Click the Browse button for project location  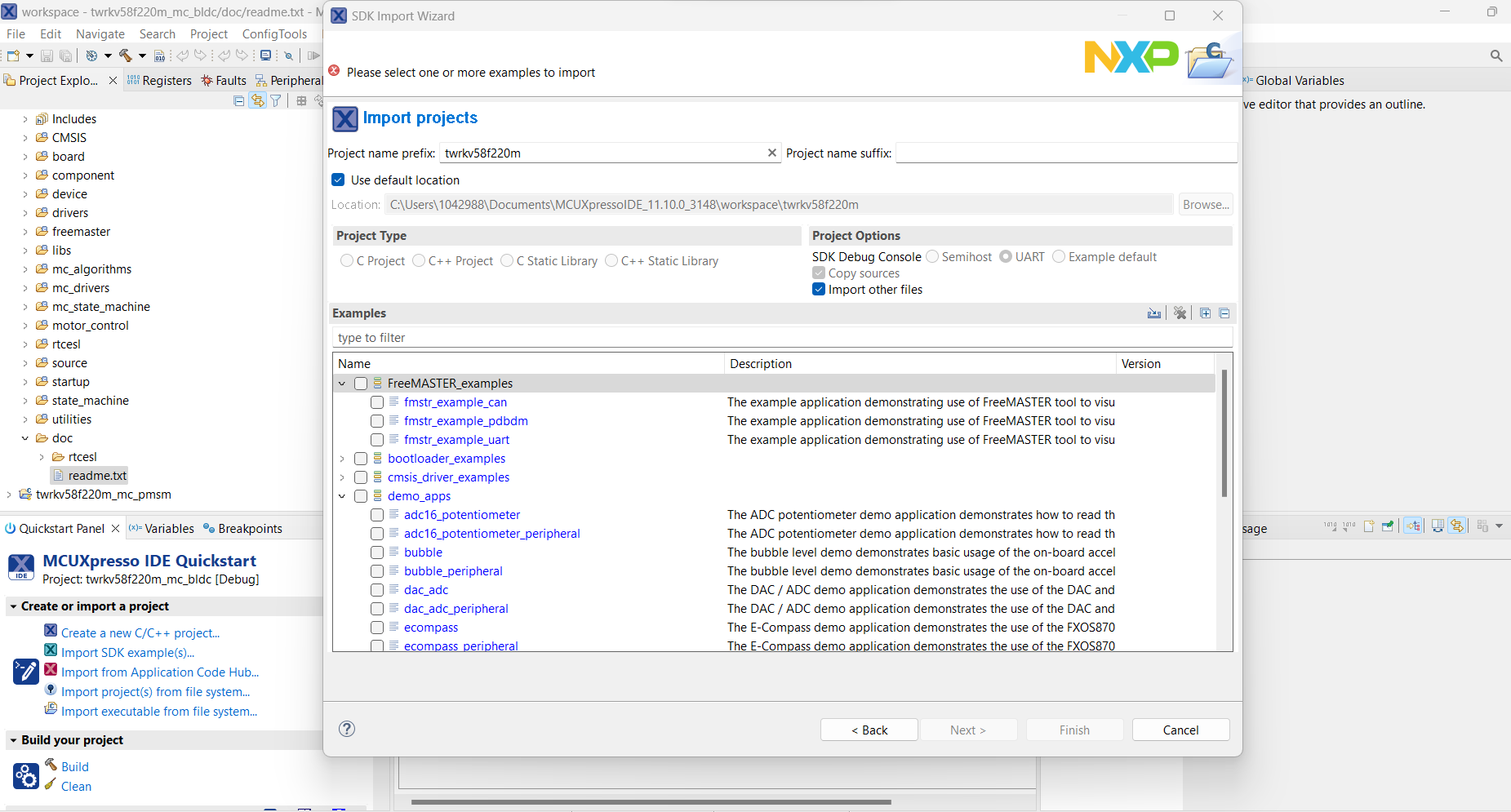pos(1206,204)
